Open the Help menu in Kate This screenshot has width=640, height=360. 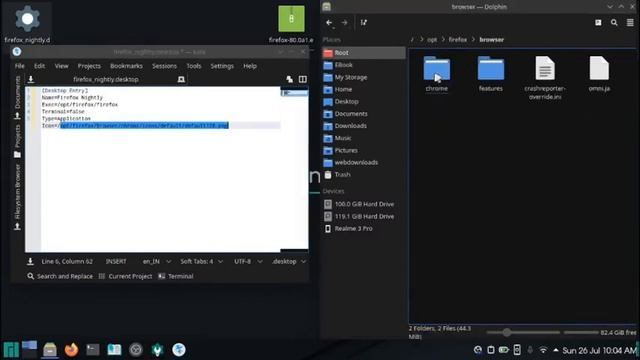(250, 66)
